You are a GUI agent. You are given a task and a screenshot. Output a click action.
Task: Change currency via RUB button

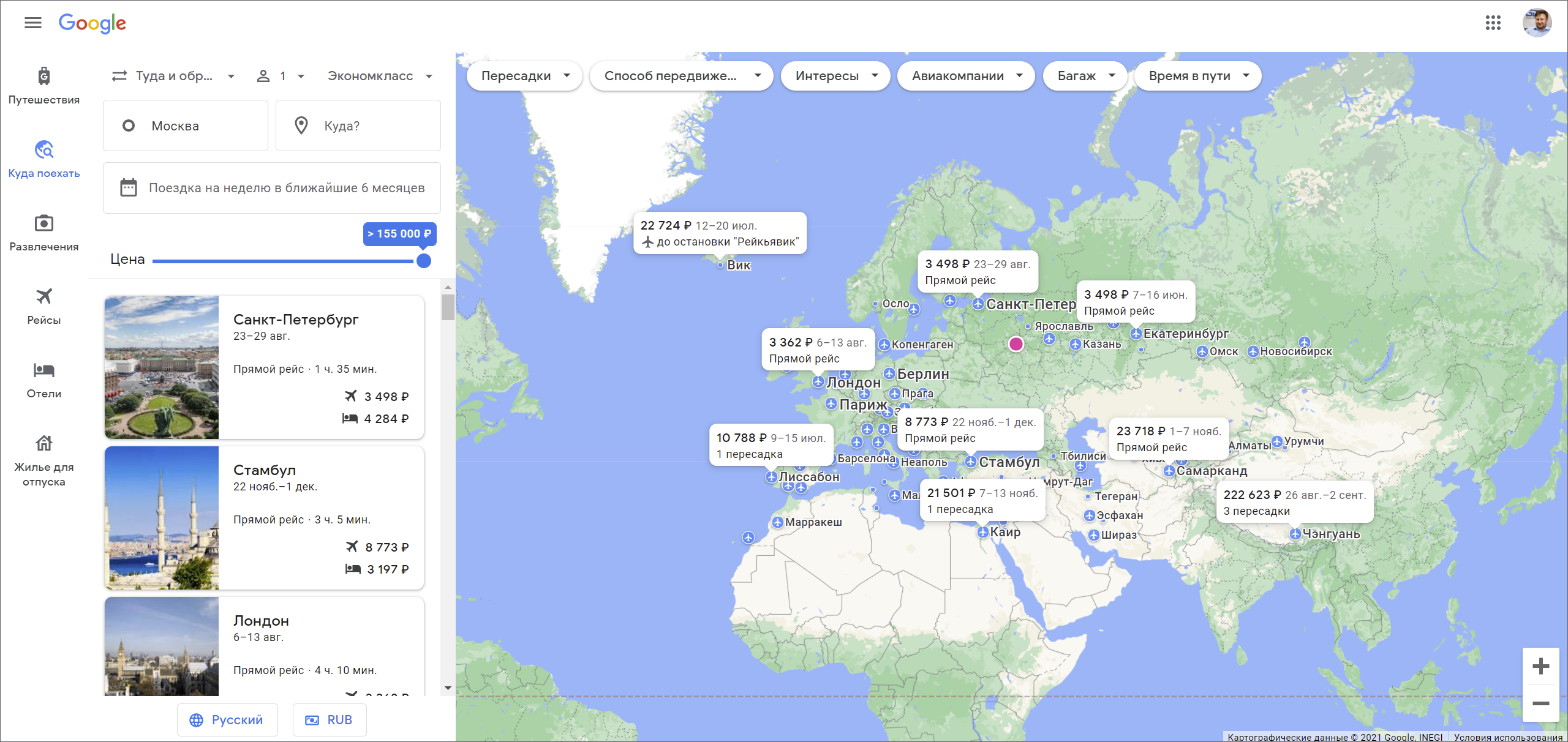point(330,720)
